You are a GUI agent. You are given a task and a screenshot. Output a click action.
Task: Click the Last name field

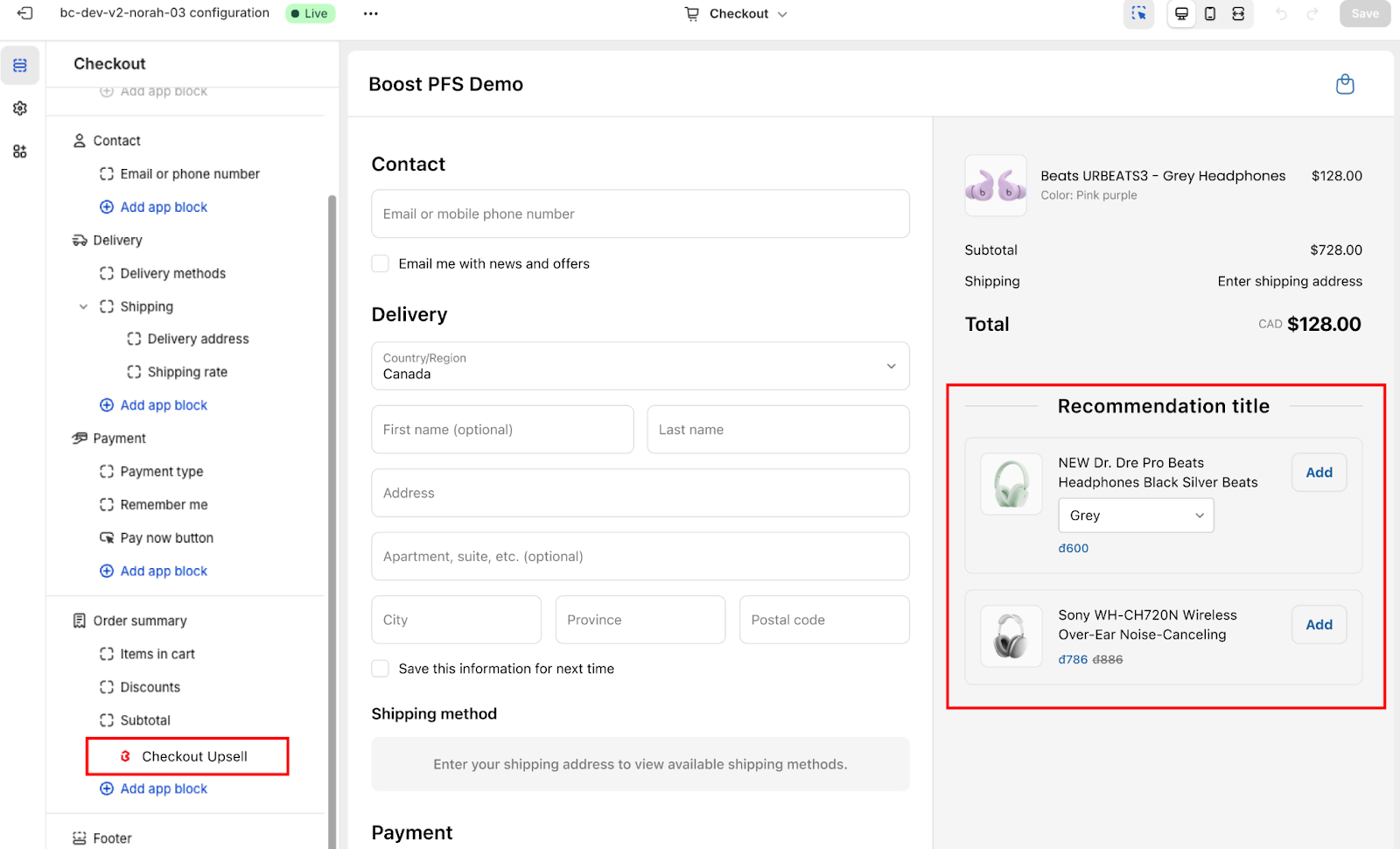point(778,430)
